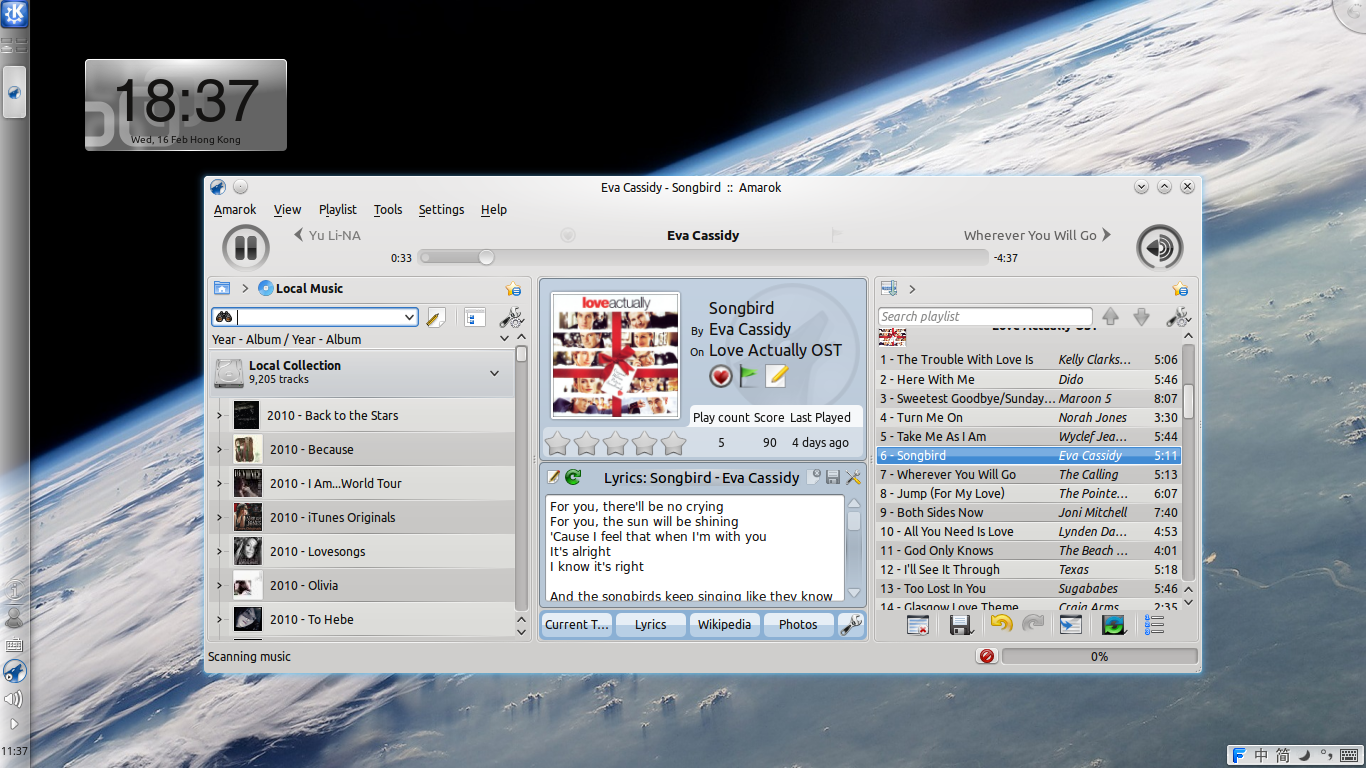
Task: Edit track details with pencil icon
Action: (777, 376)
